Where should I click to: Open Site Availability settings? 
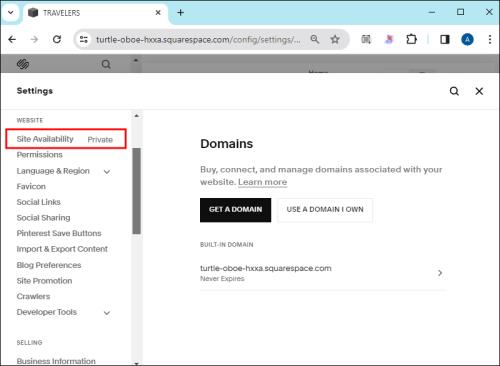point(66,139)
